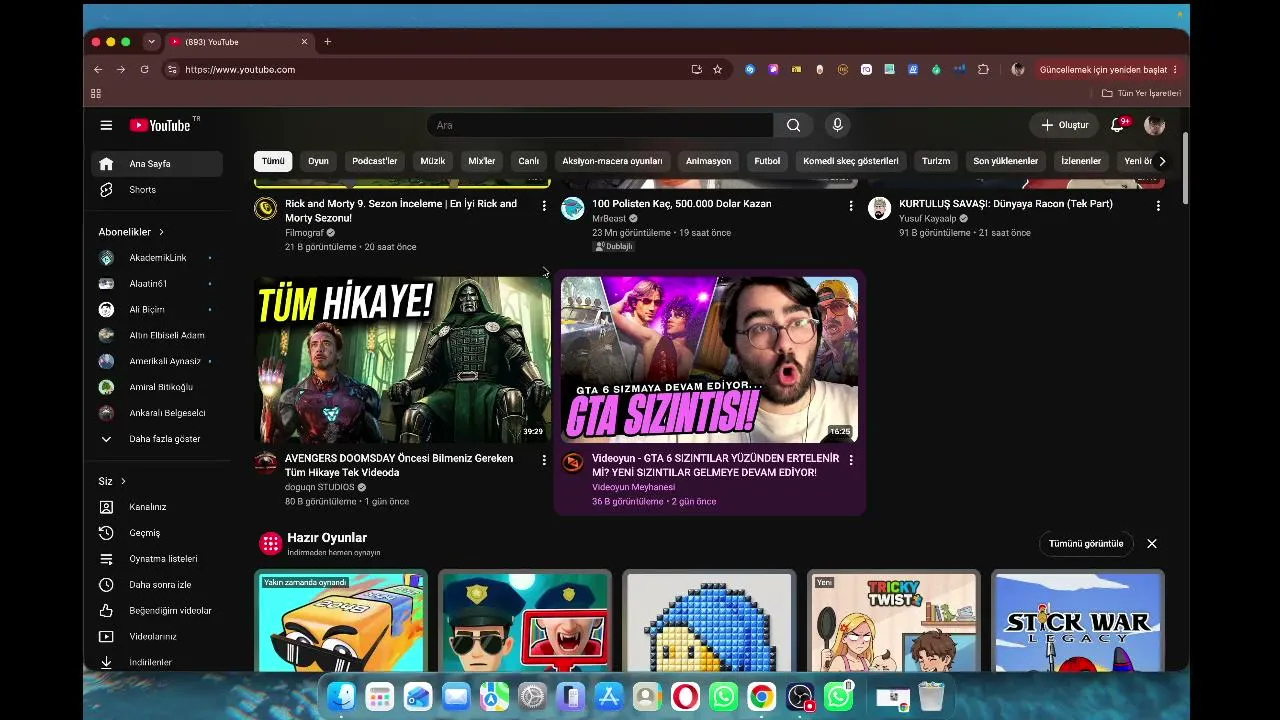1280x720 pixels.
Task: Open Daha sonra izle list
Action: pyautogui.click(x=157, y=585)
